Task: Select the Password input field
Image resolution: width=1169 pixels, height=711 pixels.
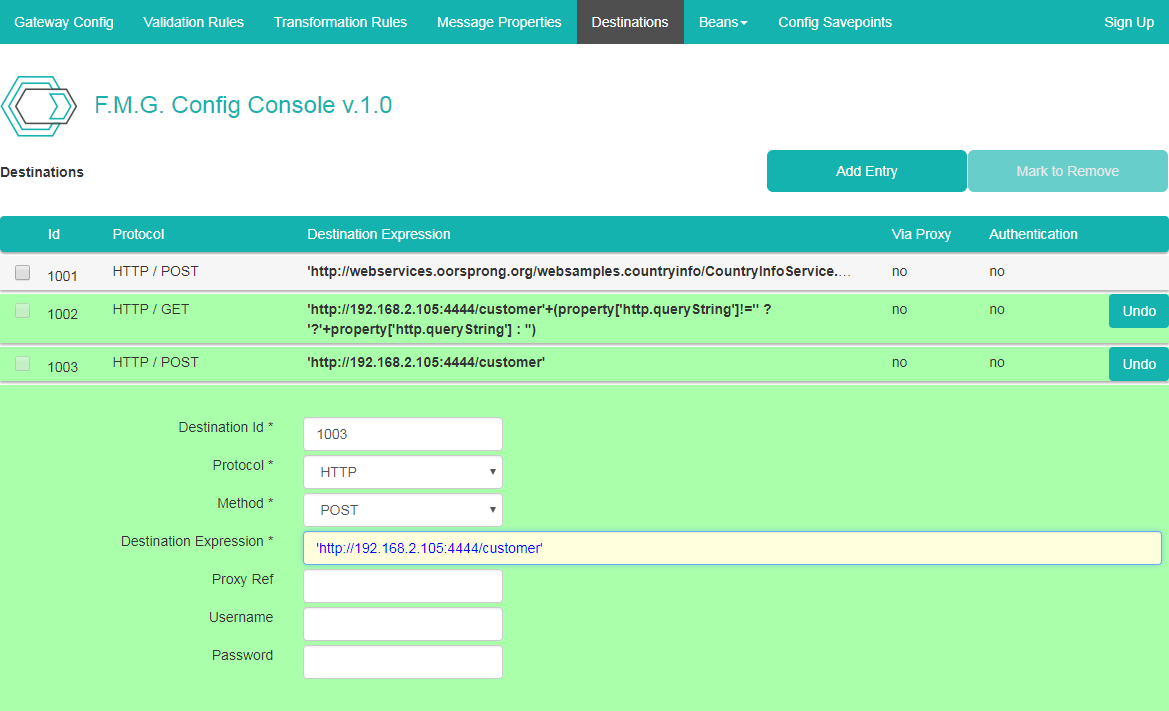Action: [x=402, y=662]
